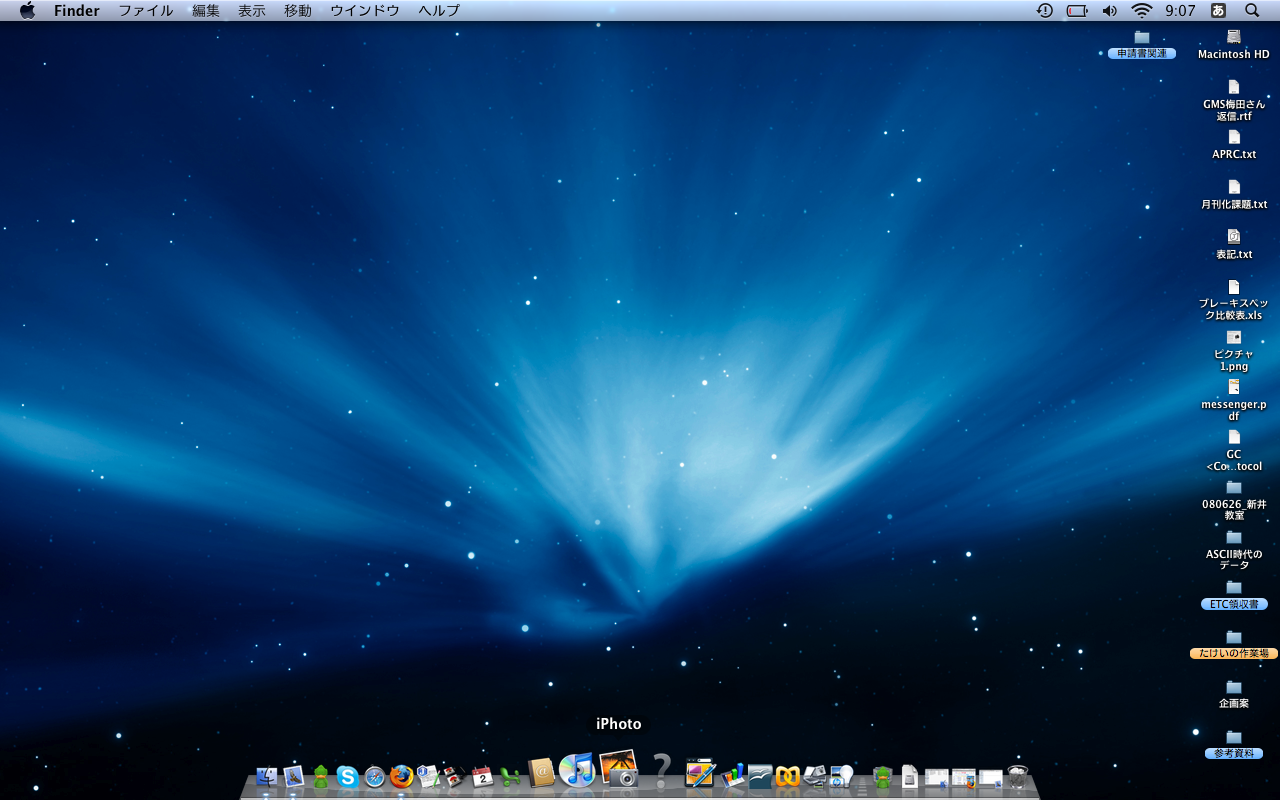
Task: Select the 参考資料 folder on desktop
Action: click(x=1234, y=745)
